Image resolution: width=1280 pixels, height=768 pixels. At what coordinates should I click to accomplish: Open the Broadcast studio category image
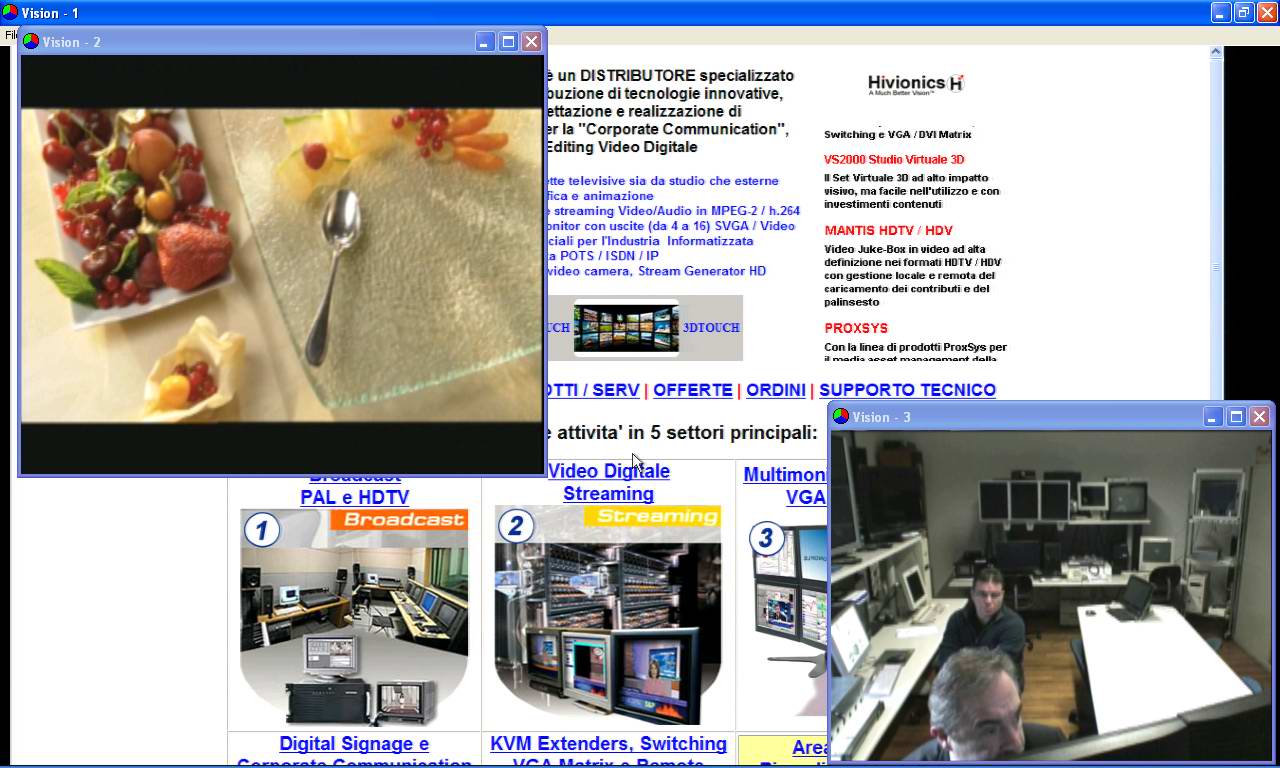click(354, 616)
